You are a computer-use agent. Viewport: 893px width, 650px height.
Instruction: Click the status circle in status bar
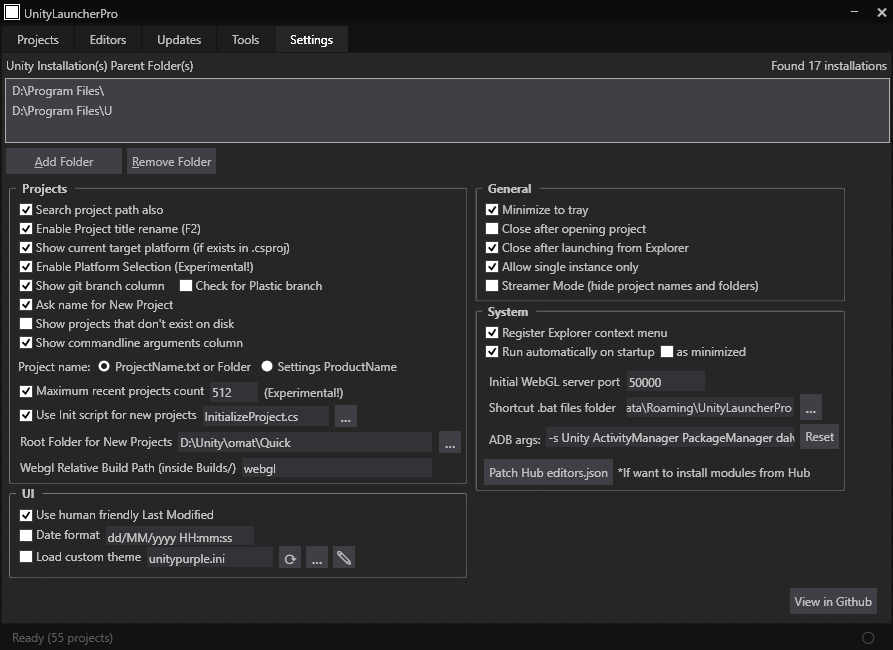868,637
